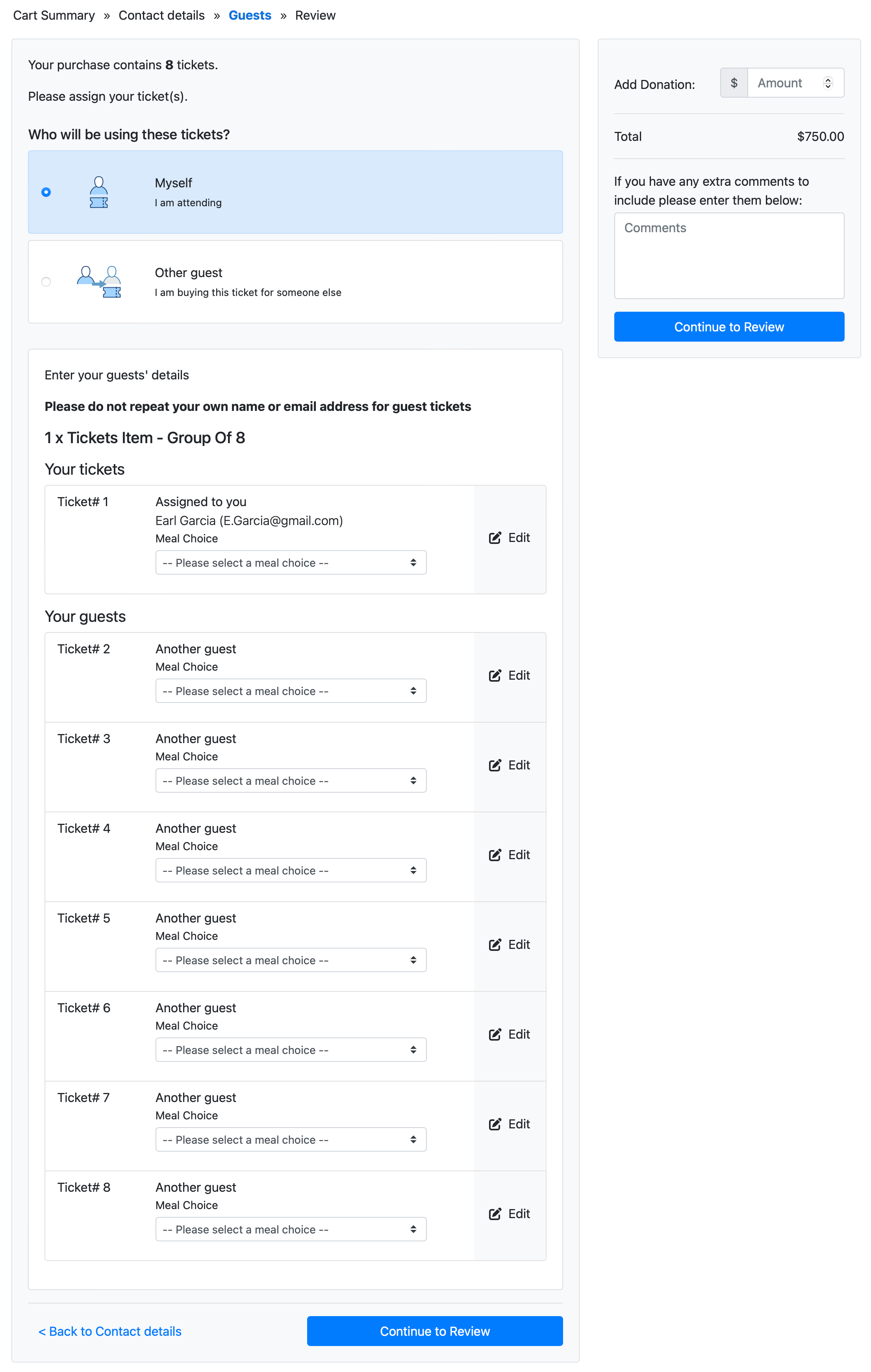871x1372 pixels.
Task: Click the edit pencil icon for Ticket# 6
Action: (x=494, y=1034)
